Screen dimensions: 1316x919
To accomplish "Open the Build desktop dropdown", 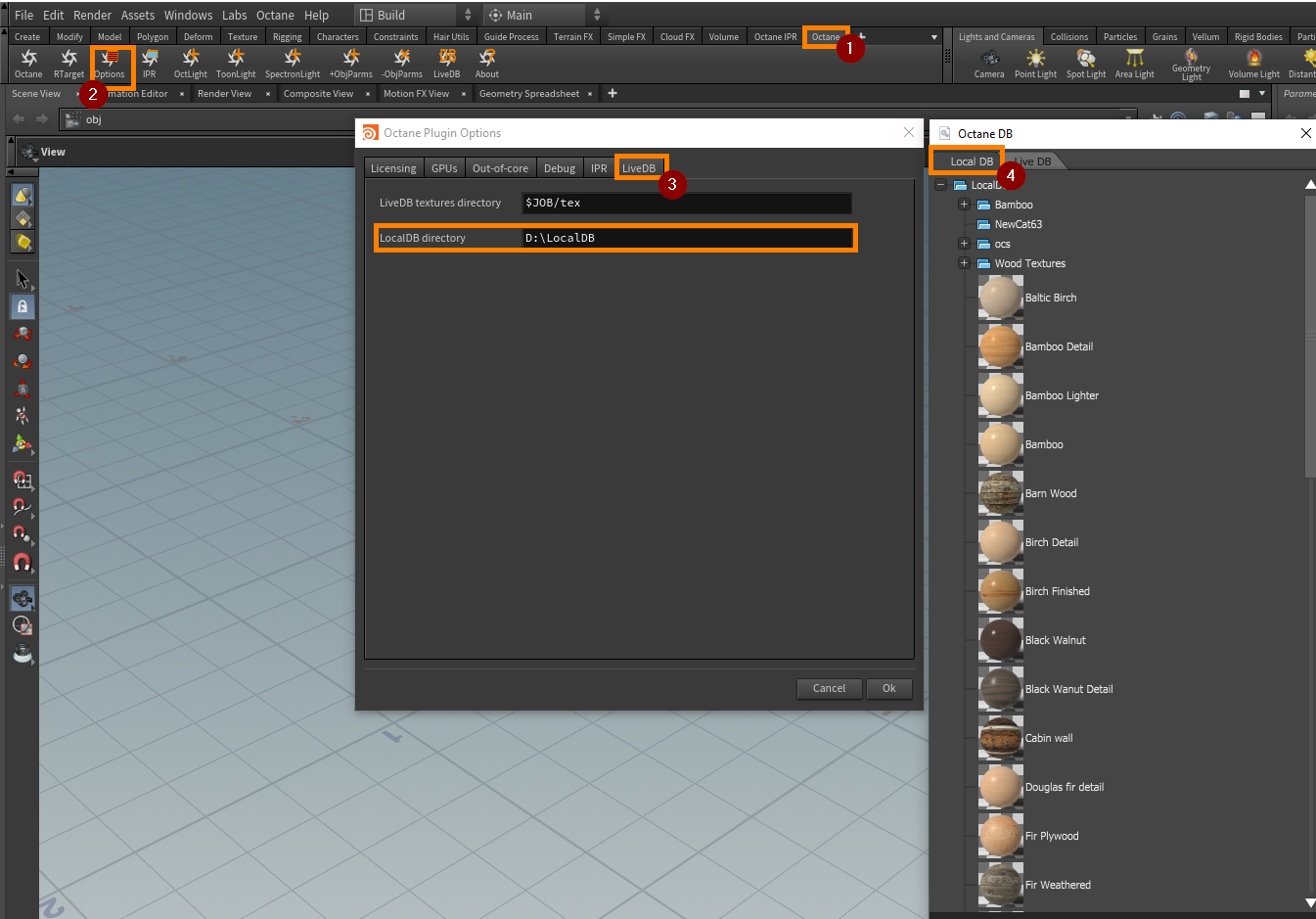I will [x=415, y=15].
